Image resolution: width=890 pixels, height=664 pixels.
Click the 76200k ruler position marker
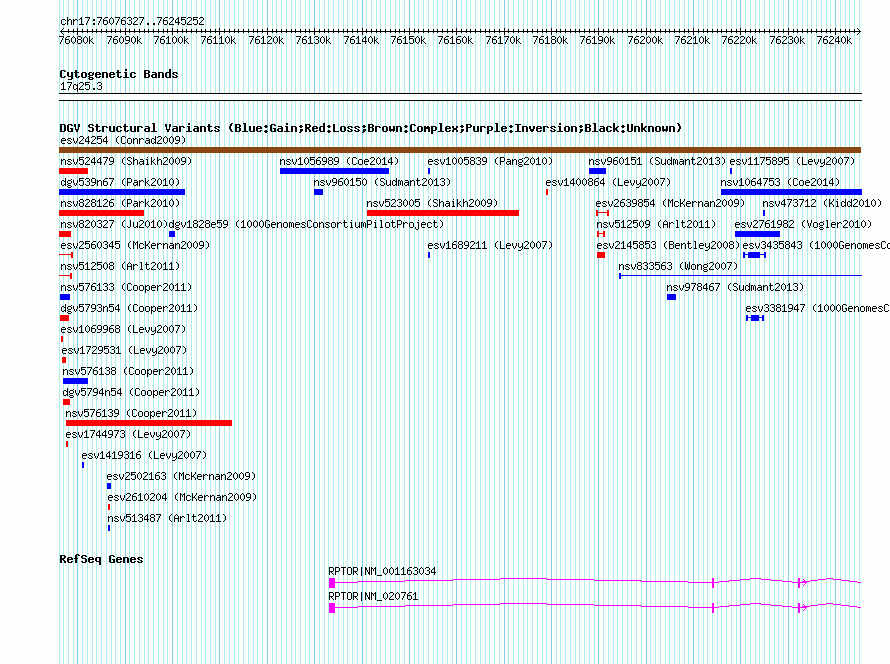pyautogui.click(x=645, y=40)
